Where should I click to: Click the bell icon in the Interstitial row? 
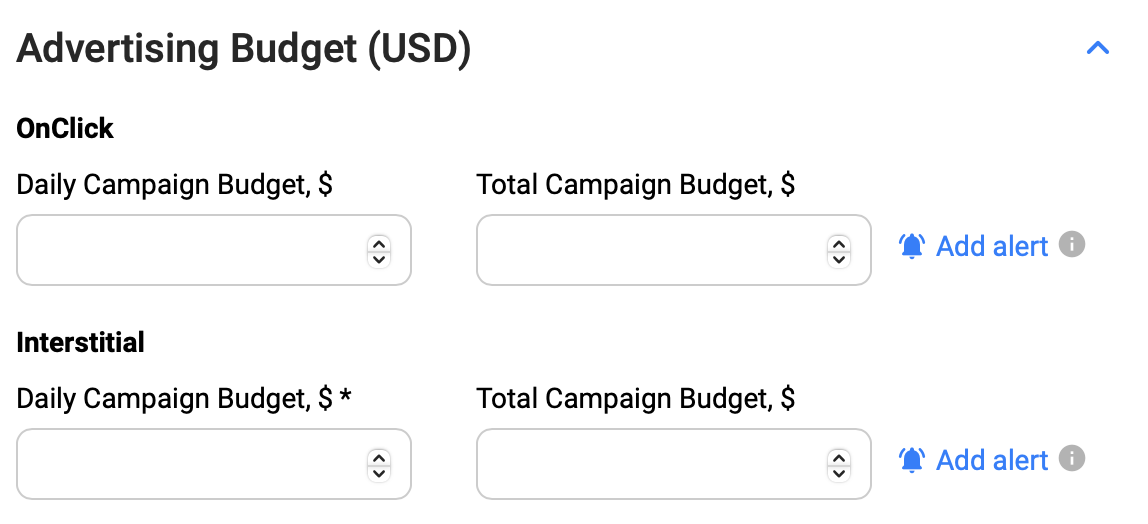(912, 460)
